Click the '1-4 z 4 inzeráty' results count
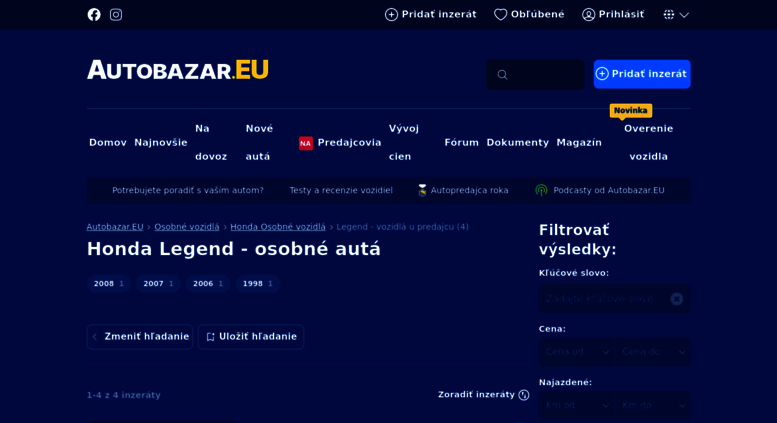 click(124, 395)
